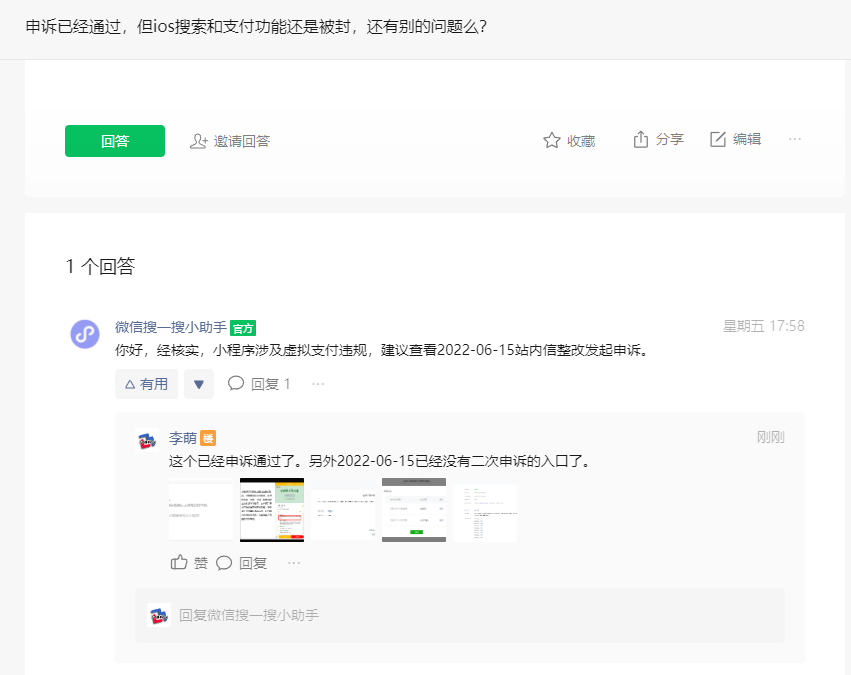Click the 分享 share icon
Viewport: 851px width, 675px height.
point(640,139)
